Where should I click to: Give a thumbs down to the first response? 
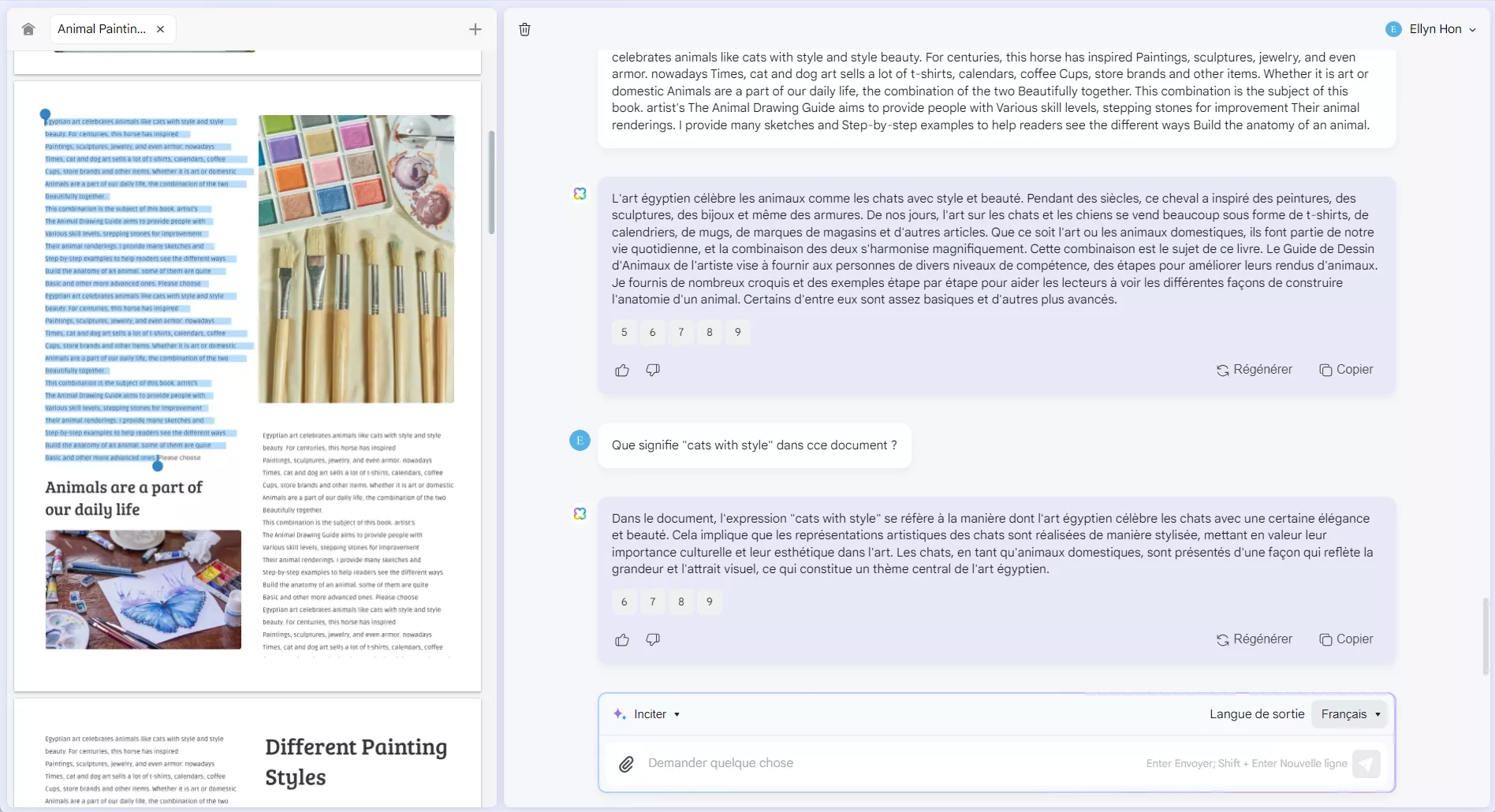652,370
